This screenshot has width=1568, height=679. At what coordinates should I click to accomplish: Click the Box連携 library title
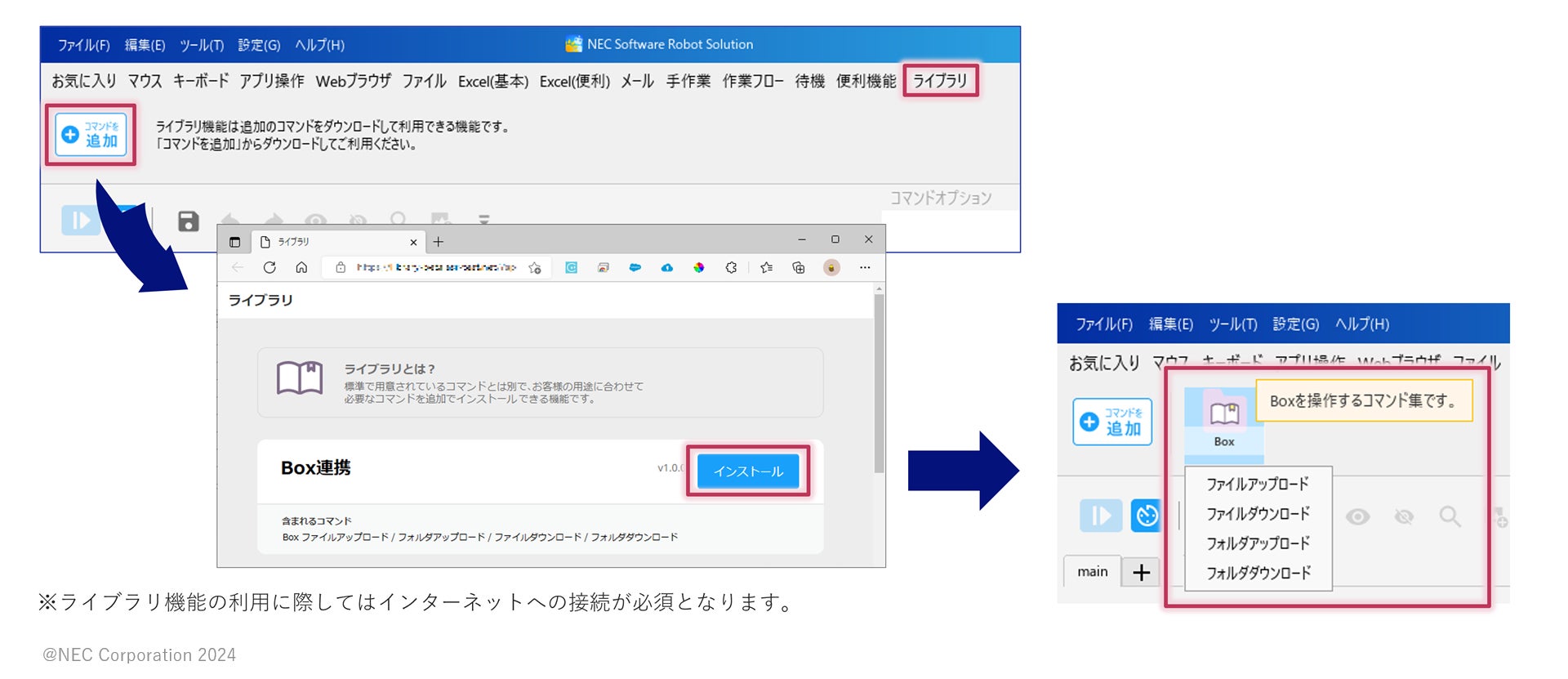(316, 467)
